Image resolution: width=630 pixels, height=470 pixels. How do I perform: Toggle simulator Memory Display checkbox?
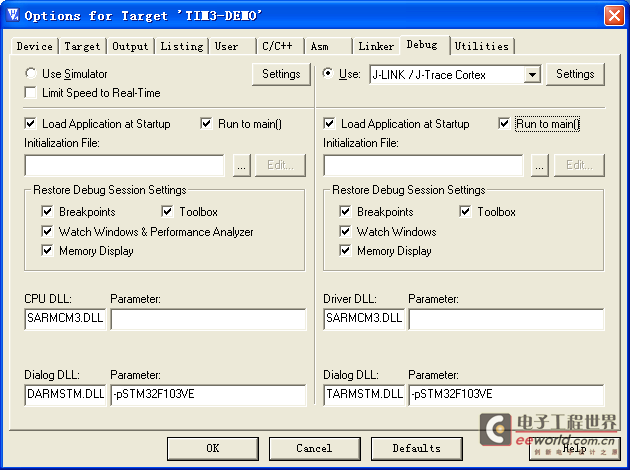[47, 250]
